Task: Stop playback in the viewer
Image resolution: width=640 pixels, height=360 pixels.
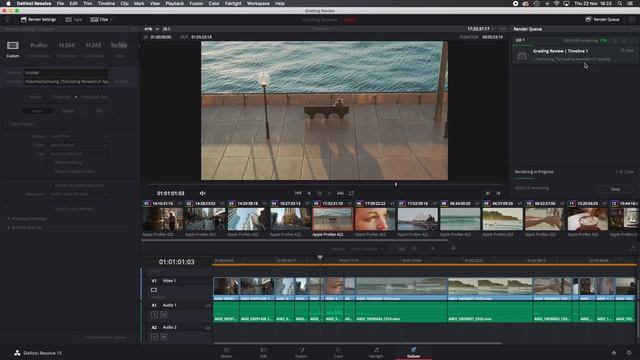Action: tap(320, 193)
